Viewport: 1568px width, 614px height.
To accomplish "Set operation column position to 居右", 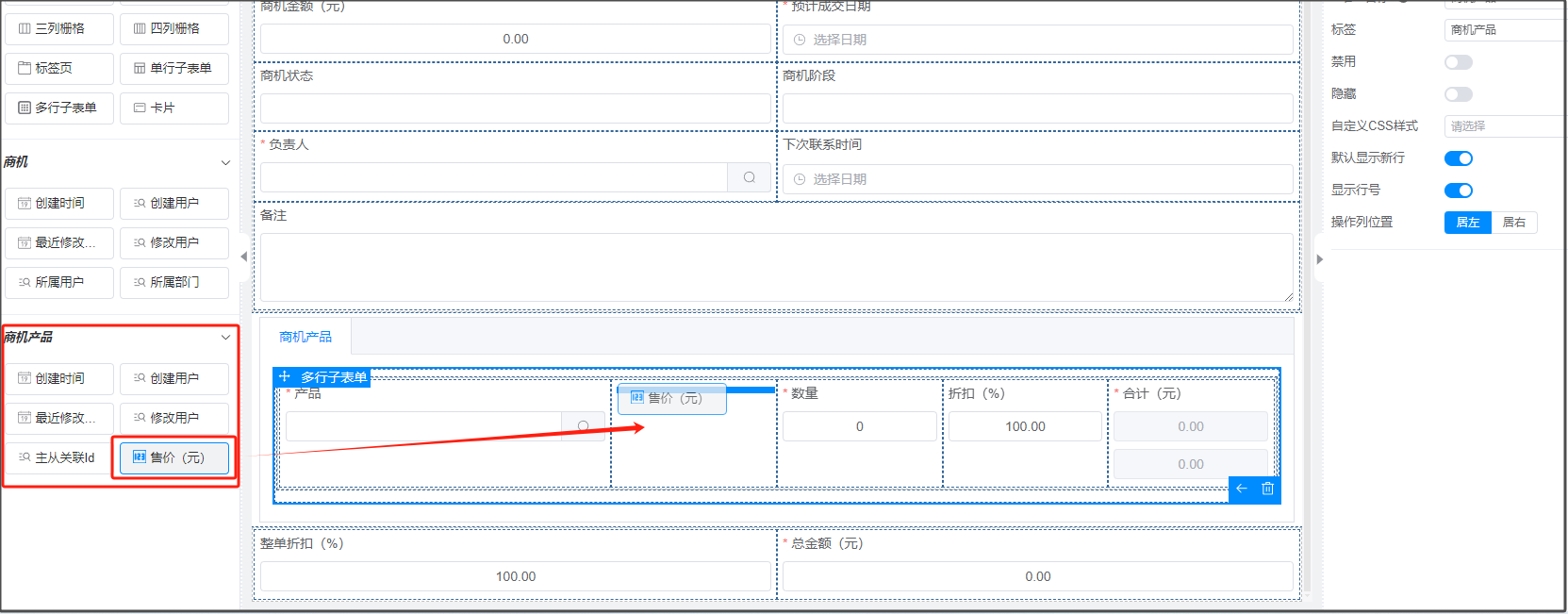I will pos(1513,223).
